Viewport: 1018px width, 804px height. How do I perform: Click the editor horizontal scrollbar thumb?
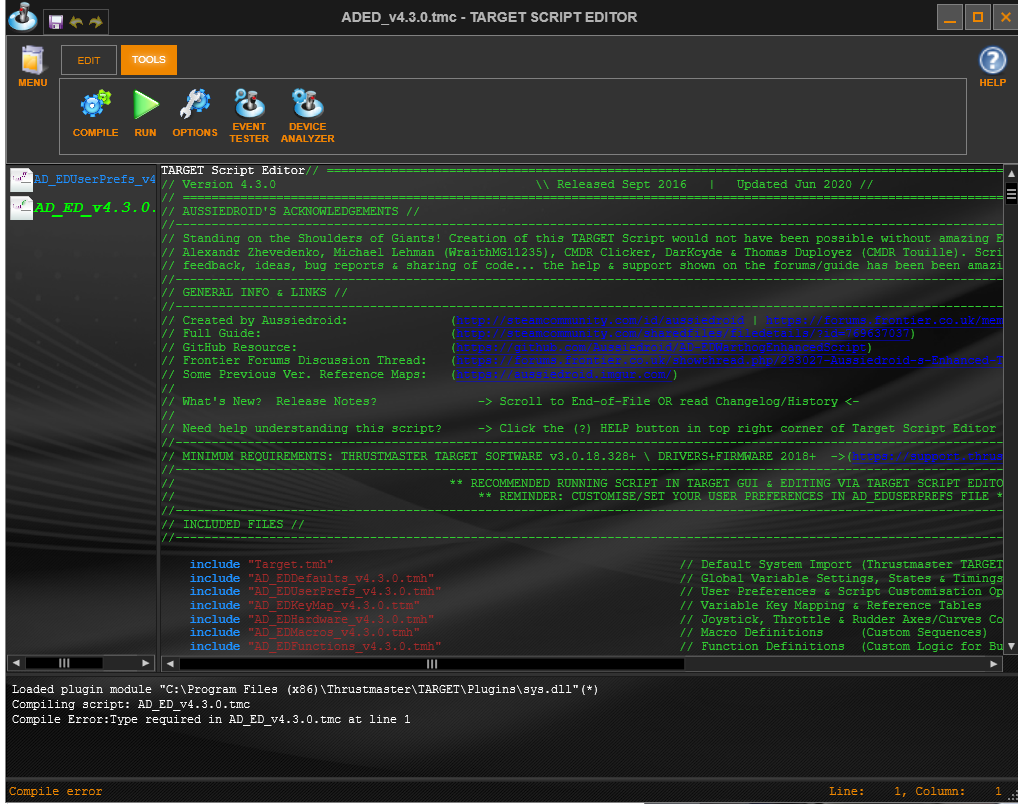pyautogui.click(x=432, y=664)
